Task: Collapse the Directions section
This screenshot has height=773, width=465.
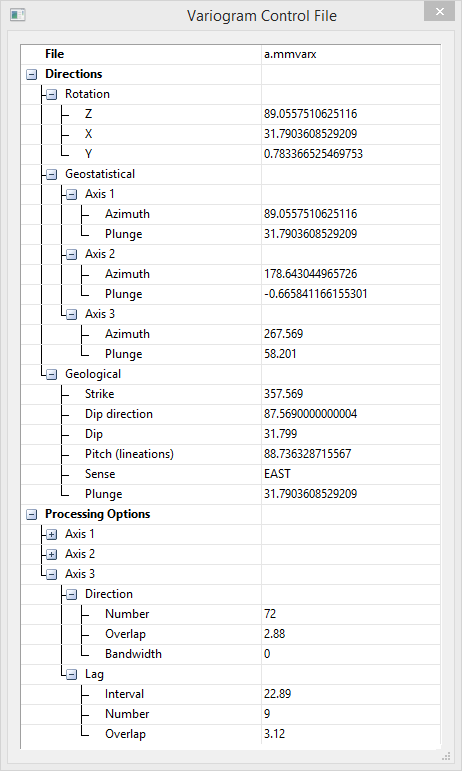Action: click(x=32, y=74)
